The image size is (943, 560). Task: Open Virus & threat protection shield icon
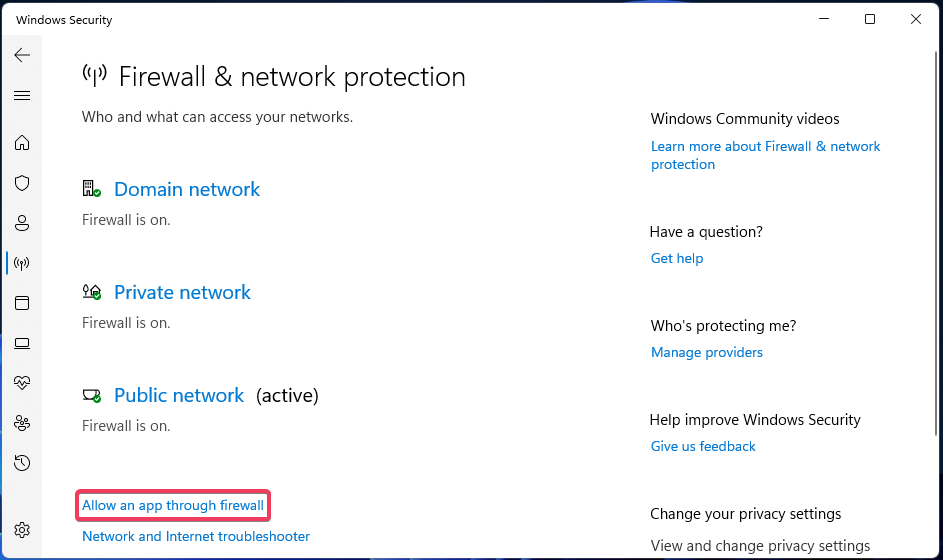click(x=22, y=183)
